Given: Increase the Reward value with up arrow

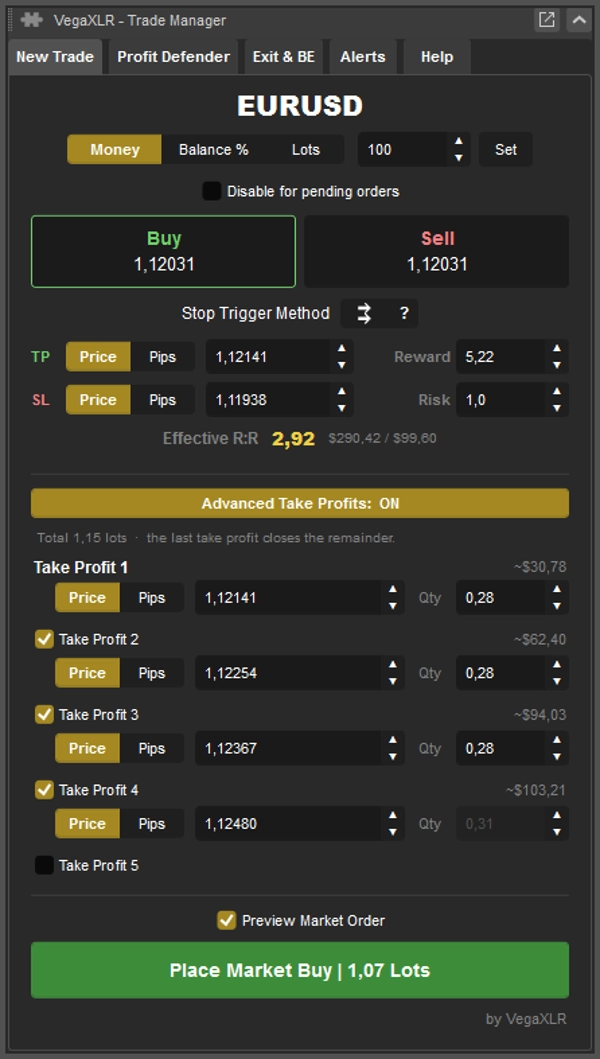Looking at the screenshot, I should tap(557, 348).
